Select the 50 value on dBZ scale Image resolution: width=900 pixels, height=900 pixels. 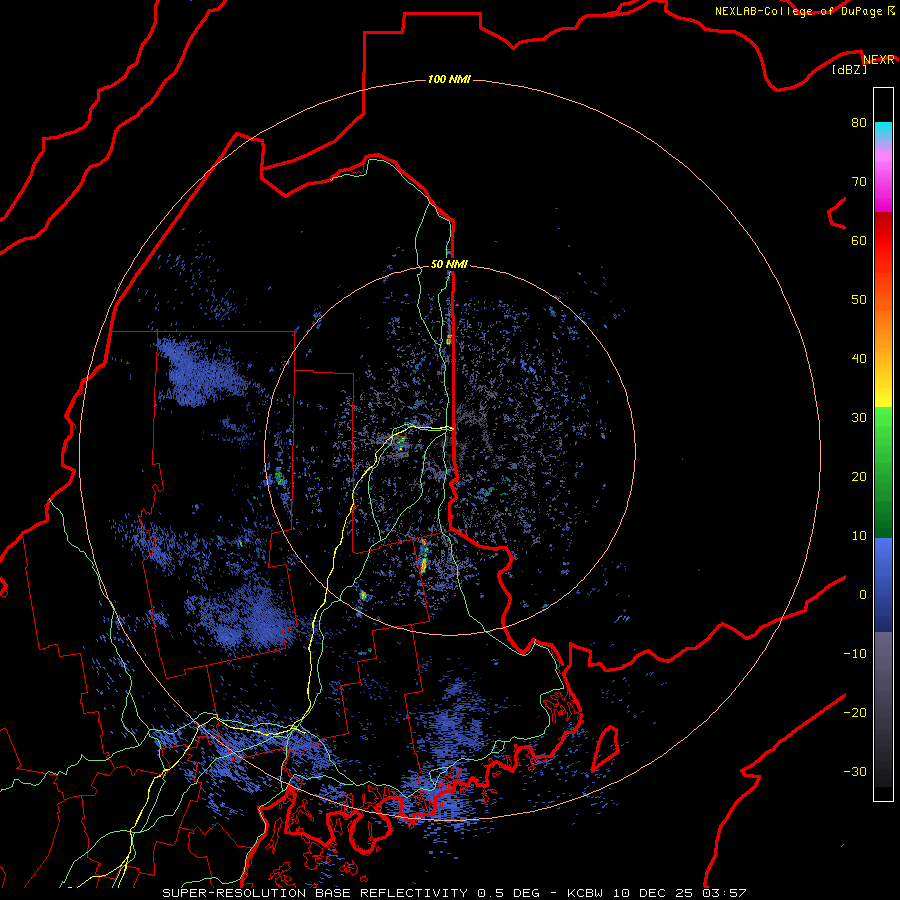coord(859,300)
